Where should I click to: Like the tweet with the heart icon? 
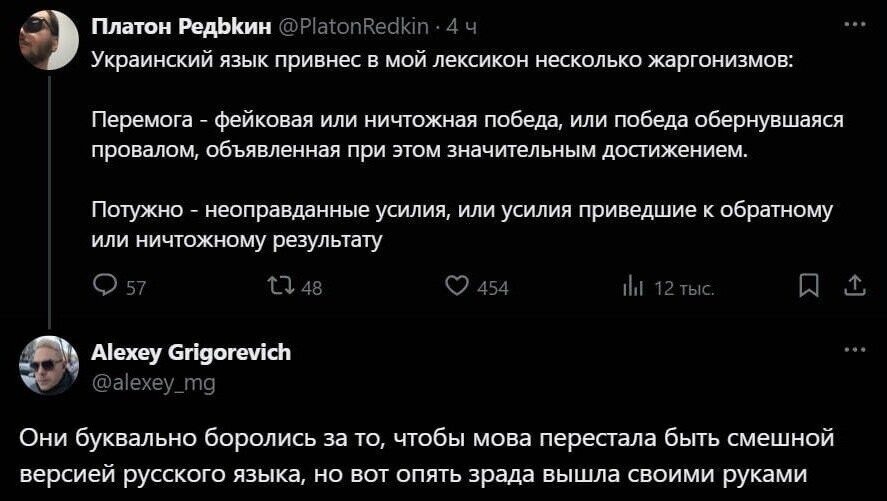tap(457, 286)
